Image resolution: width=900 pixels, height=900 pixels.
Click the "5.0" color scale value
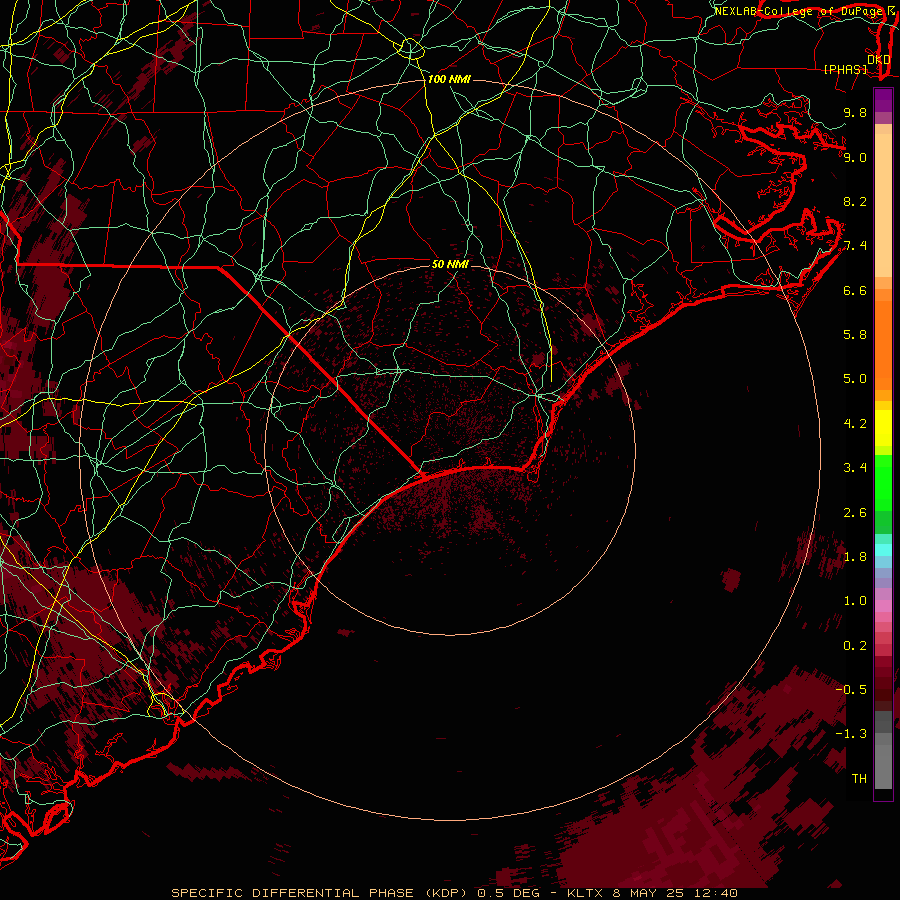click(855, 379)
